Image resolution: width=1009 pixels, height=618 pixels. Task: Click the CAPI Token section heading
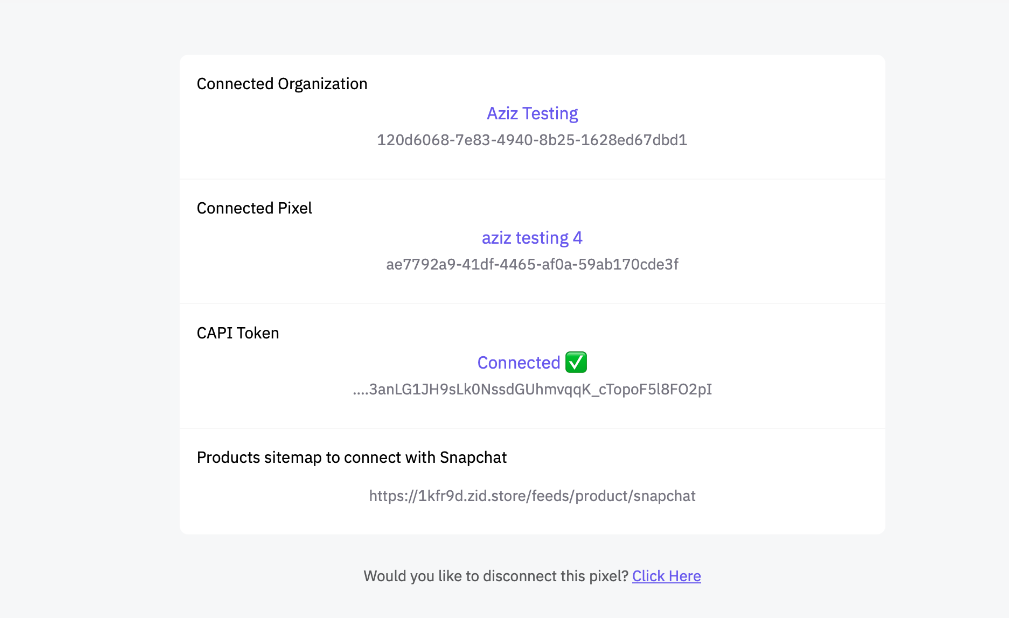(x=237, y=333)
